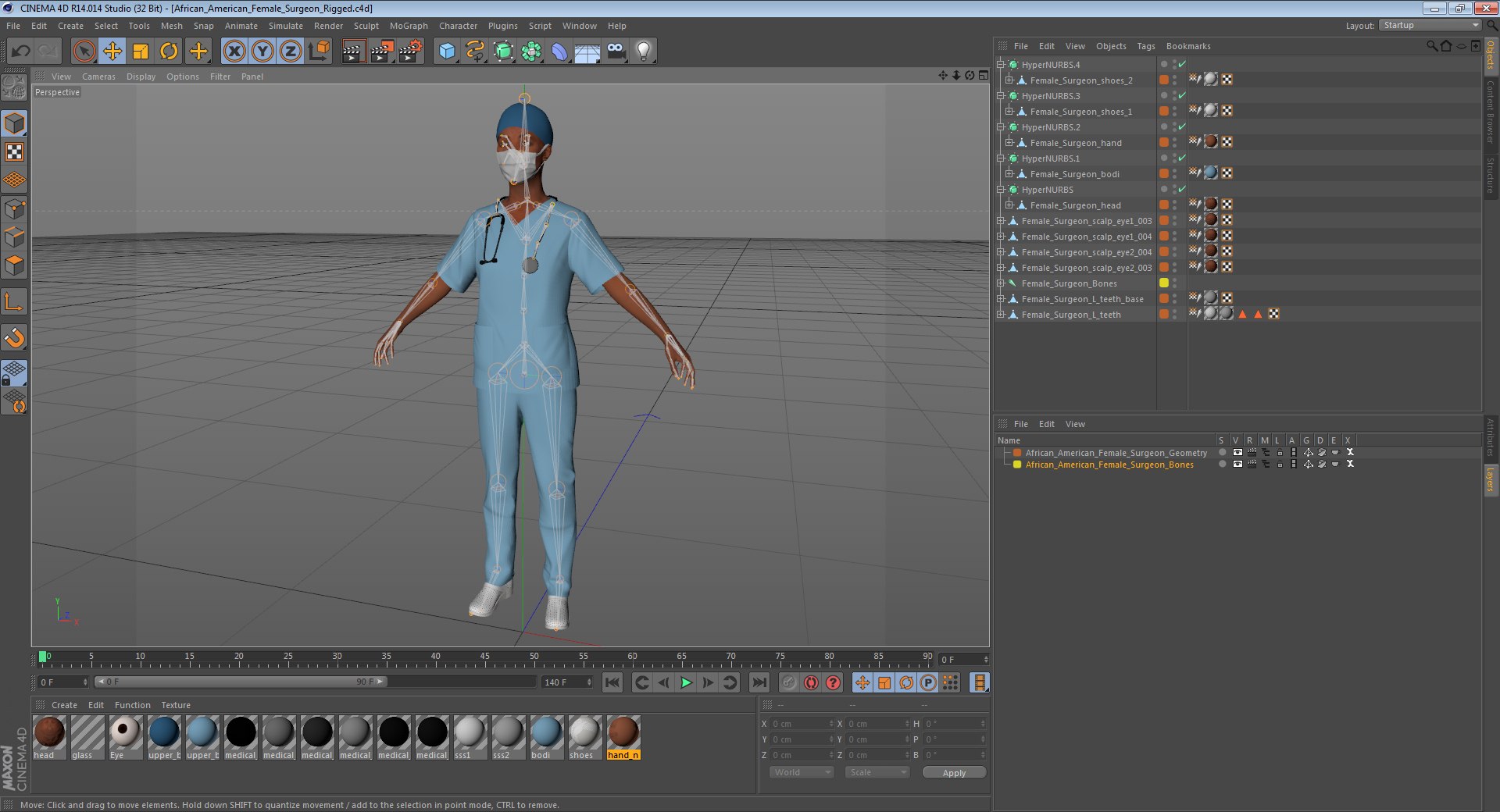Open the Scale mode dropdown
This screenshot has width=1500, height=812.
tap(877, 772)
